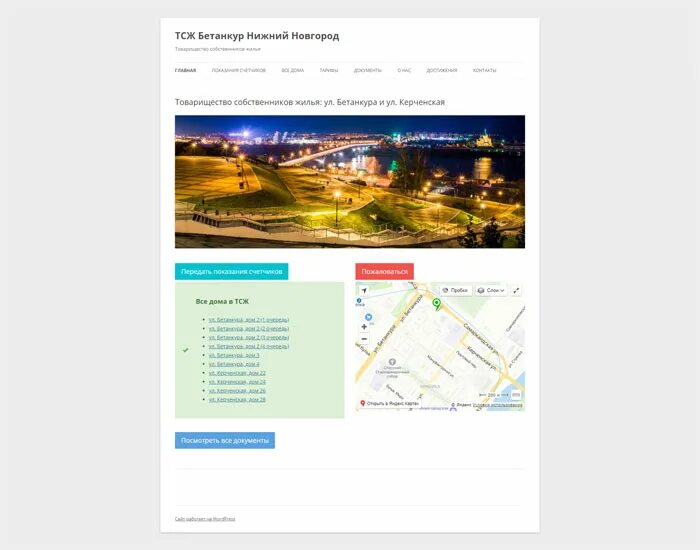Open link ул. Бетанкура, дом 3

point(234,355)
